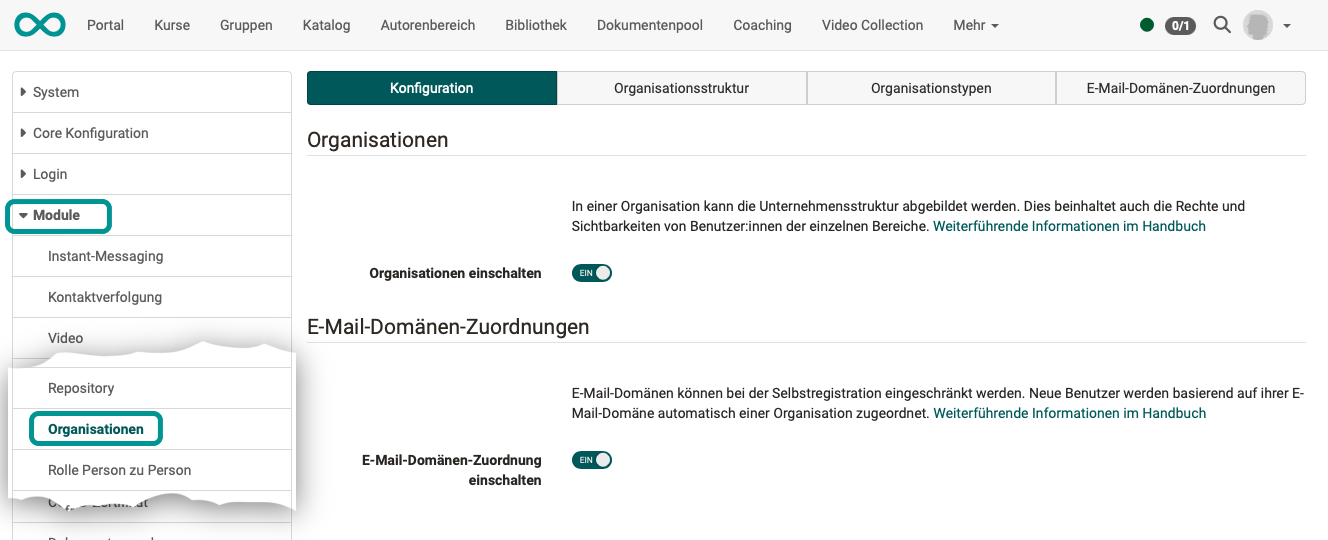The width and height of the screenshot is (1328, 540).
Task: Select the Konfiguration tab
Action: coord(432,88)
